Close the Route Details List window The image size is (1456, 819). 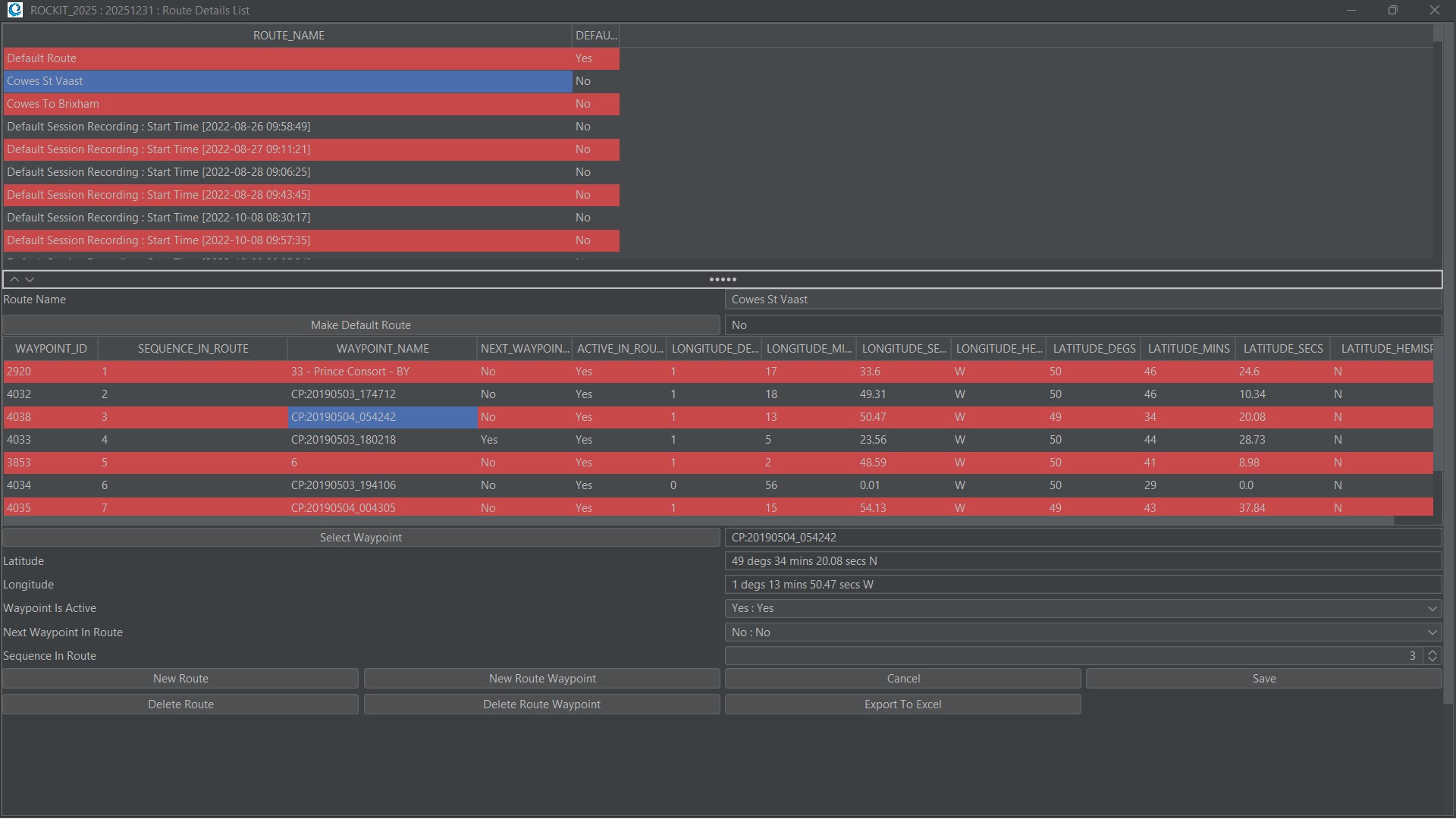tap(1434, 10)
